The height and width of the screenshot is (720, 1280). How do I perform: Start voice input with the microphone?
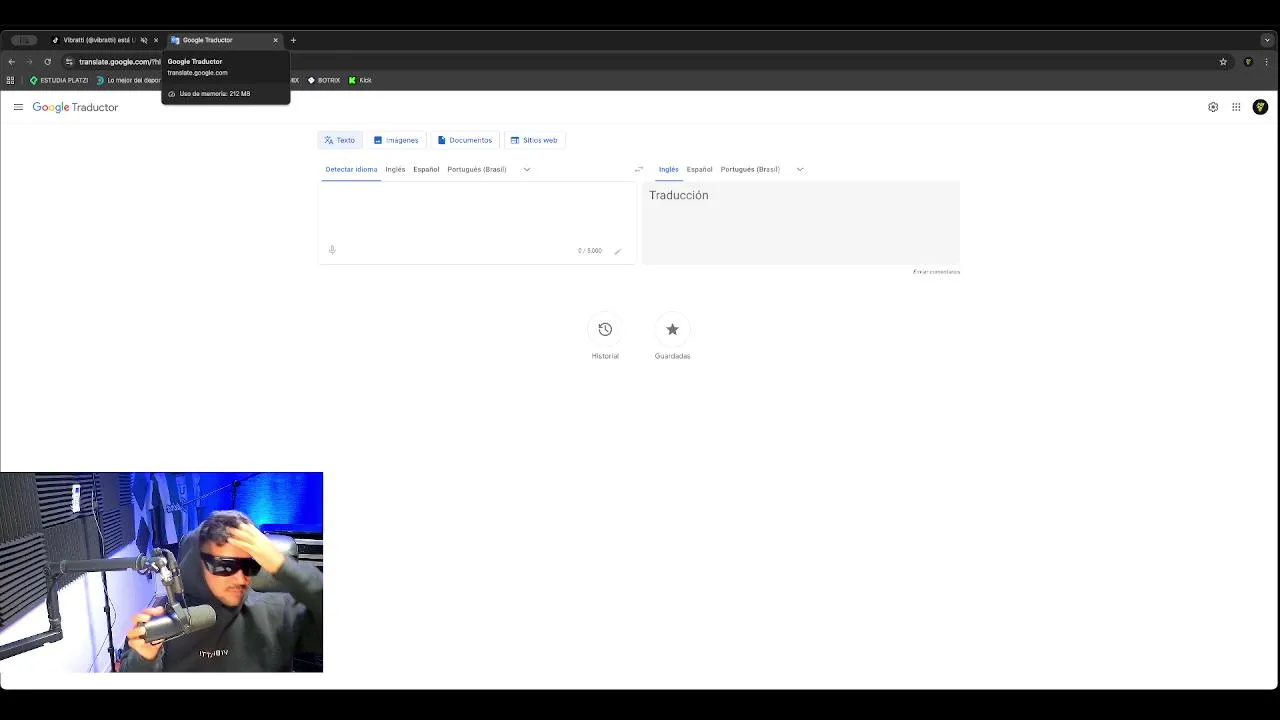pyautogui.click(x=332, y=250)
